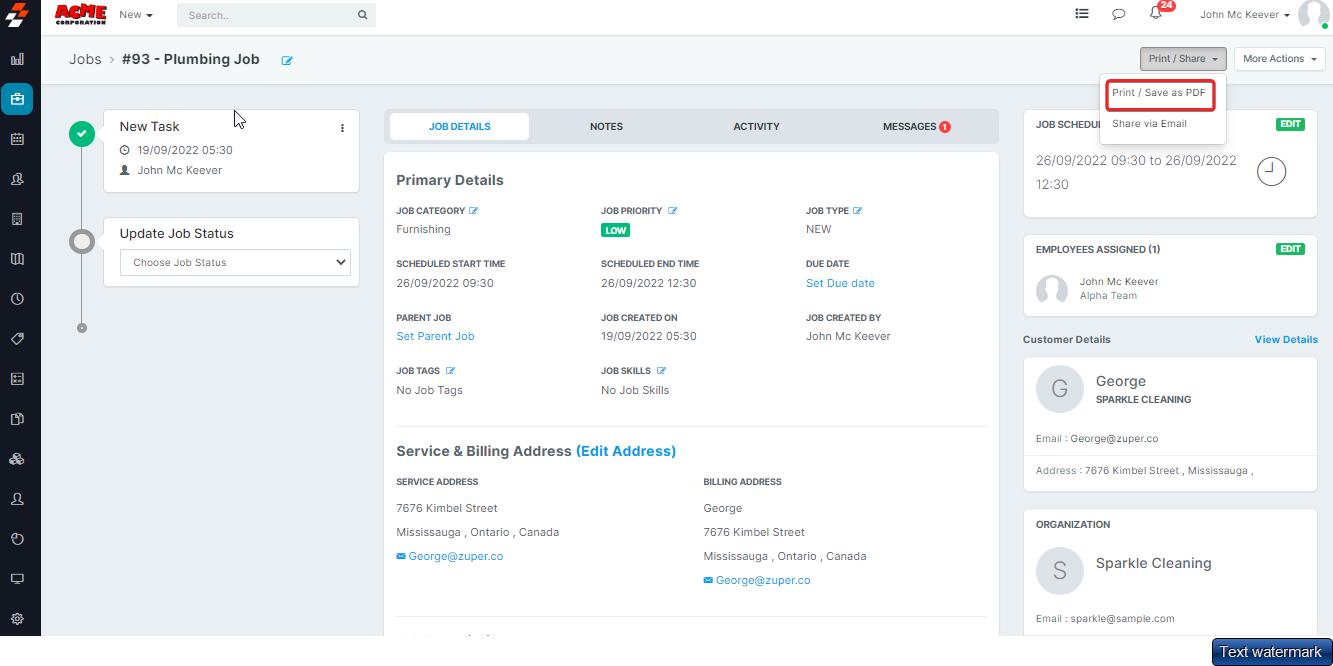Open the chat messages icon in header

pyautogui.click(x=1118, y=14)
